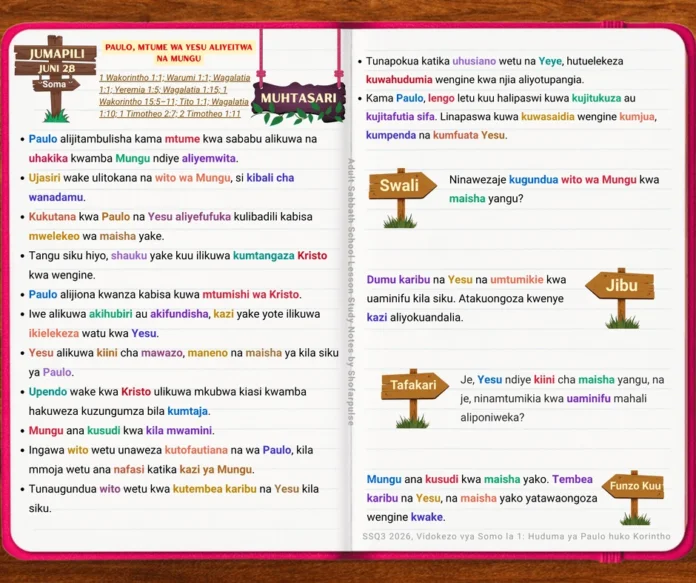The width and height of the screenshot is (696, 583).
Task: Click the Soma arrow on signpost
Action: click(x=55, y=84)
